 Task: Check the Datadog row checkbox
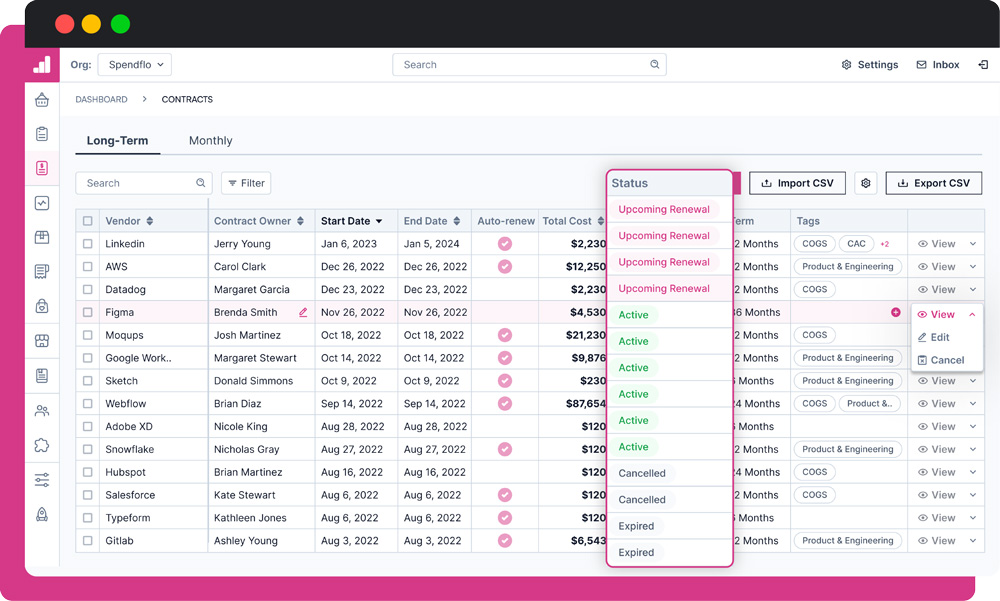[87, 290]
